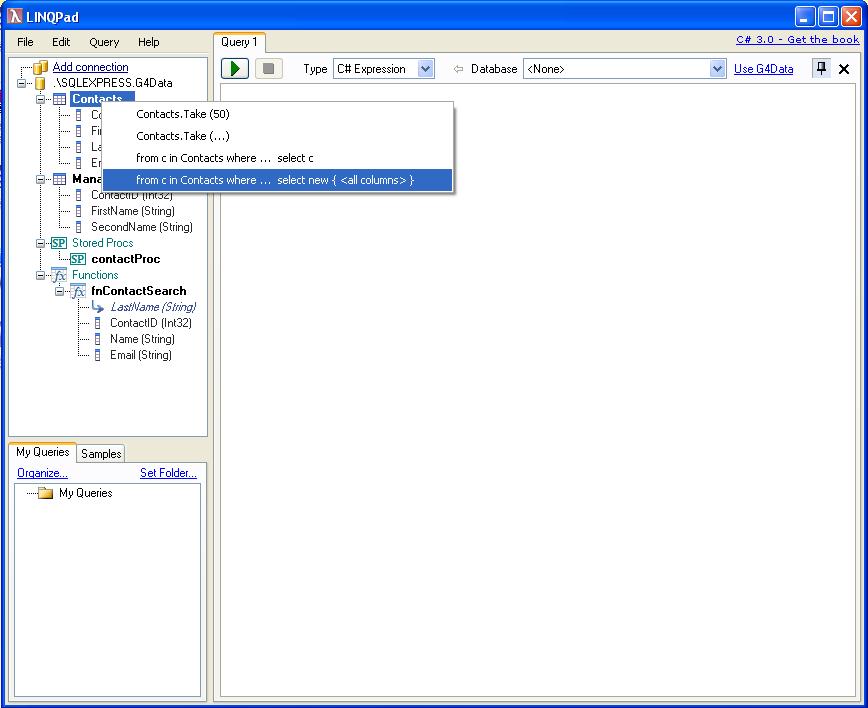Select the SecondName (String) column

(142, 227)
